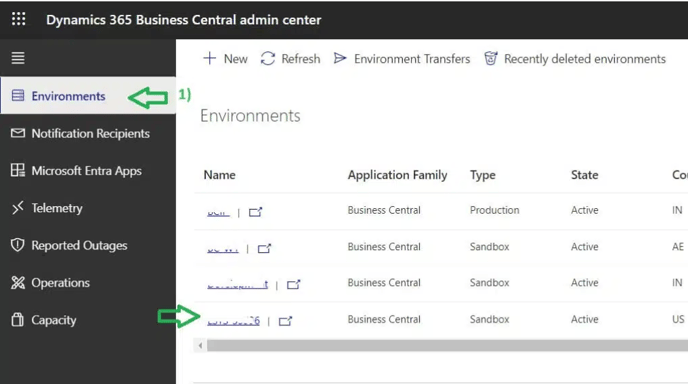Screen dimensions: 688x384
Task: Click the Production type cell
Action: point(494,210)
